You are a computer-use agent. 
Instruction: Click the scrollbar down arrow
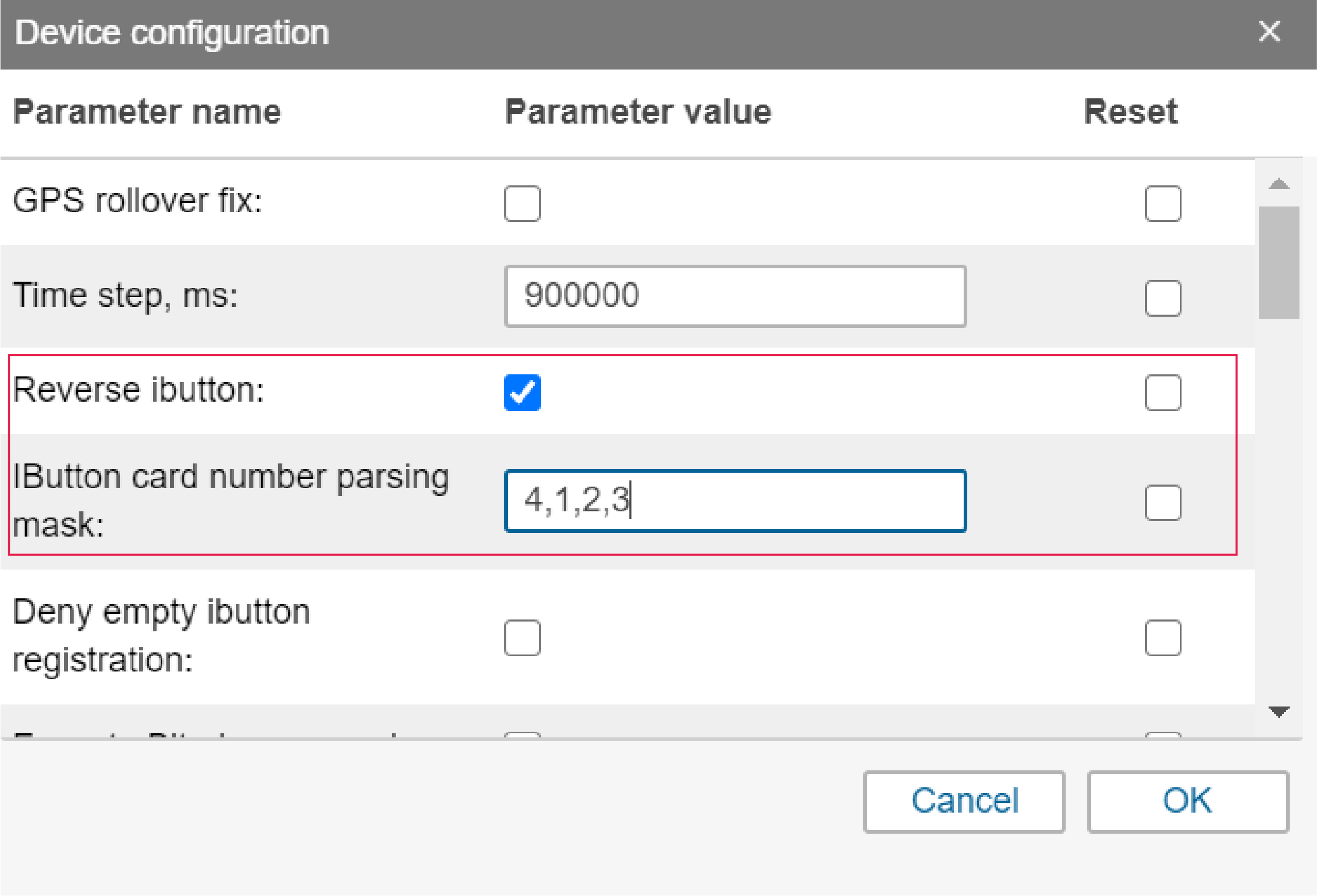pos(1278,711)
